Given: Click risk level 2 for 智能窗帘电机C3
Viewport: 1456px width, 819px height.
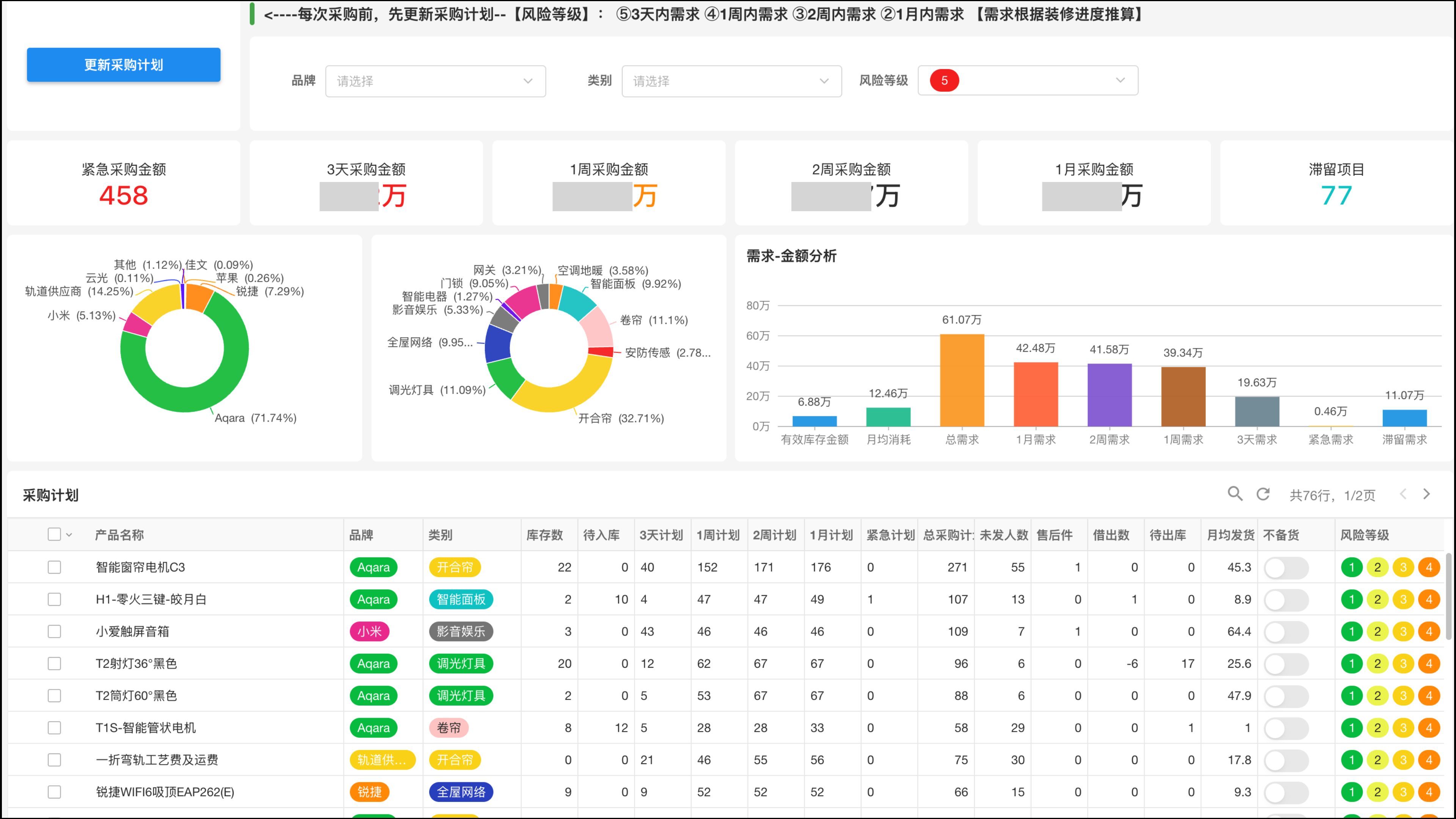Looking at the screenshot, I should (x=1378, y=568).
